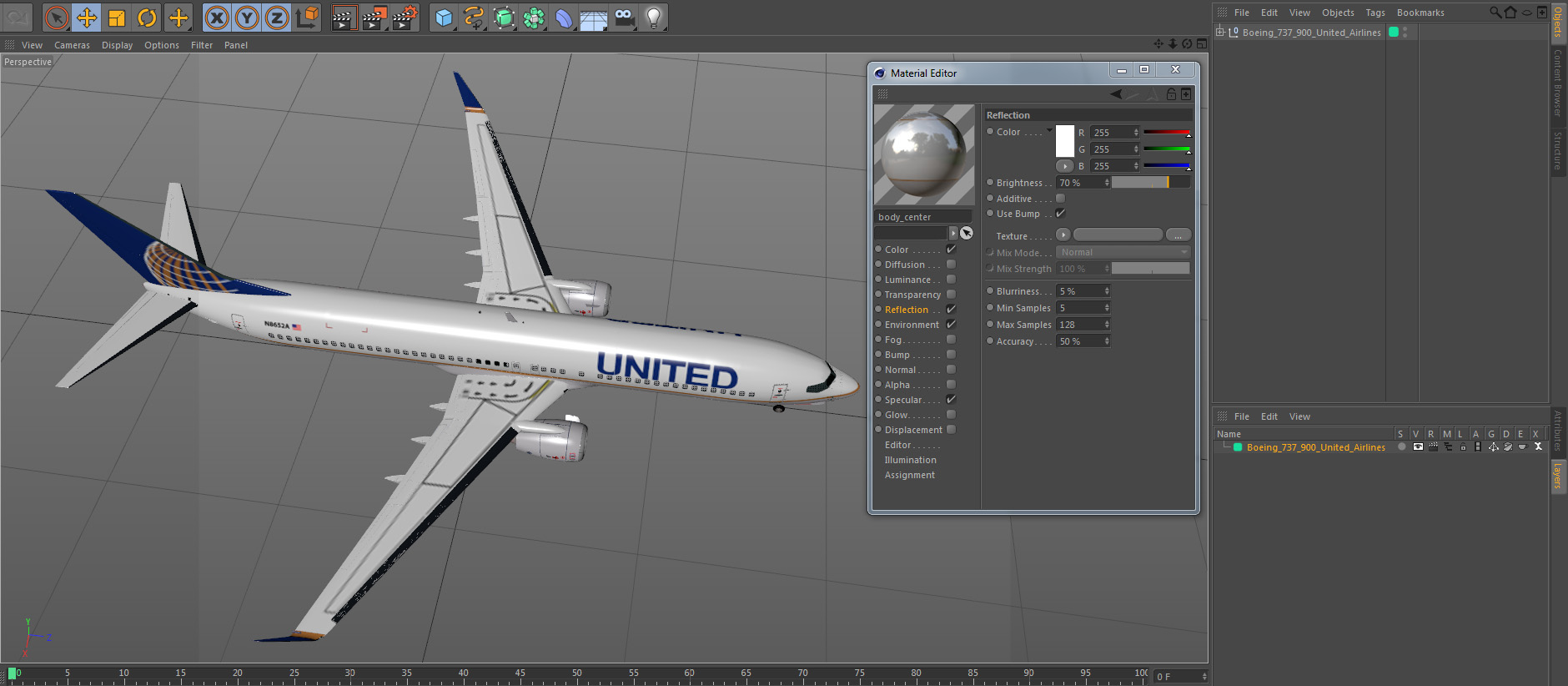
Task: Click Render to Picture Viewer icon
Action: (374, 18)
